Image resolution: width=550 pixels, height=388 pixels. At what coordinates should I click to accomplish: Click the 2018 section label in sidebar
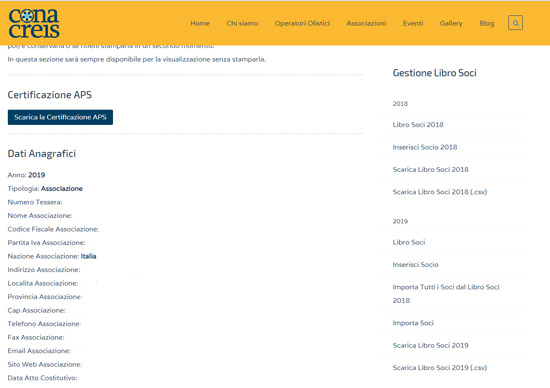tap(400, 104)
